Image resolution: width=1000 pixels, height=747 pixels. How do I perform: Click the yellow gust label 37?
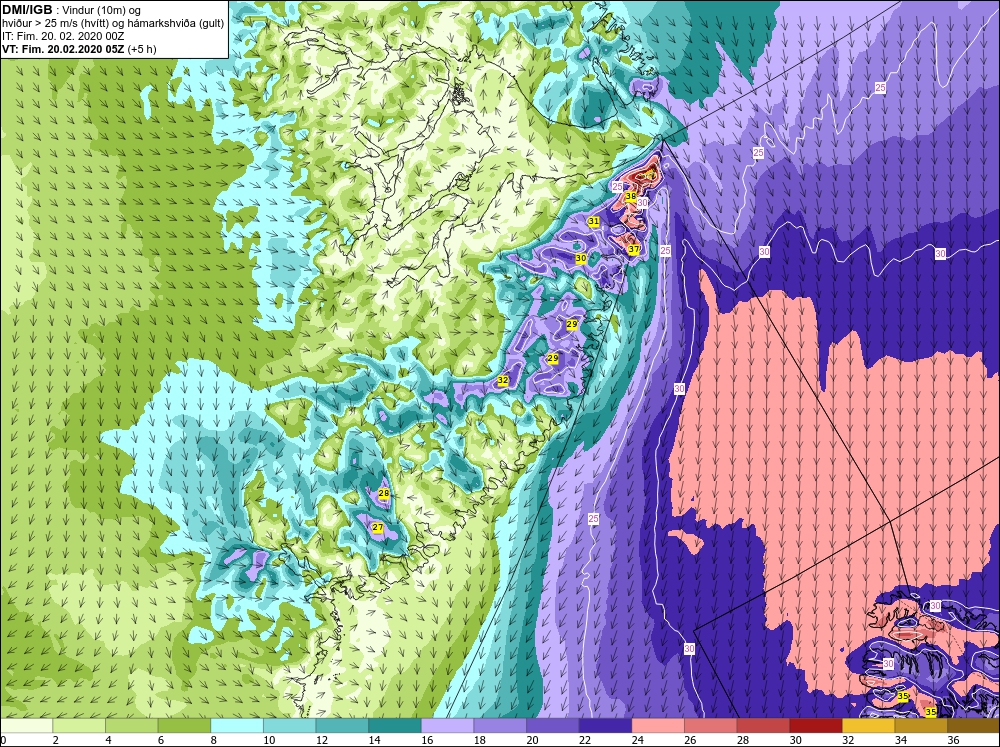(633, 249)
